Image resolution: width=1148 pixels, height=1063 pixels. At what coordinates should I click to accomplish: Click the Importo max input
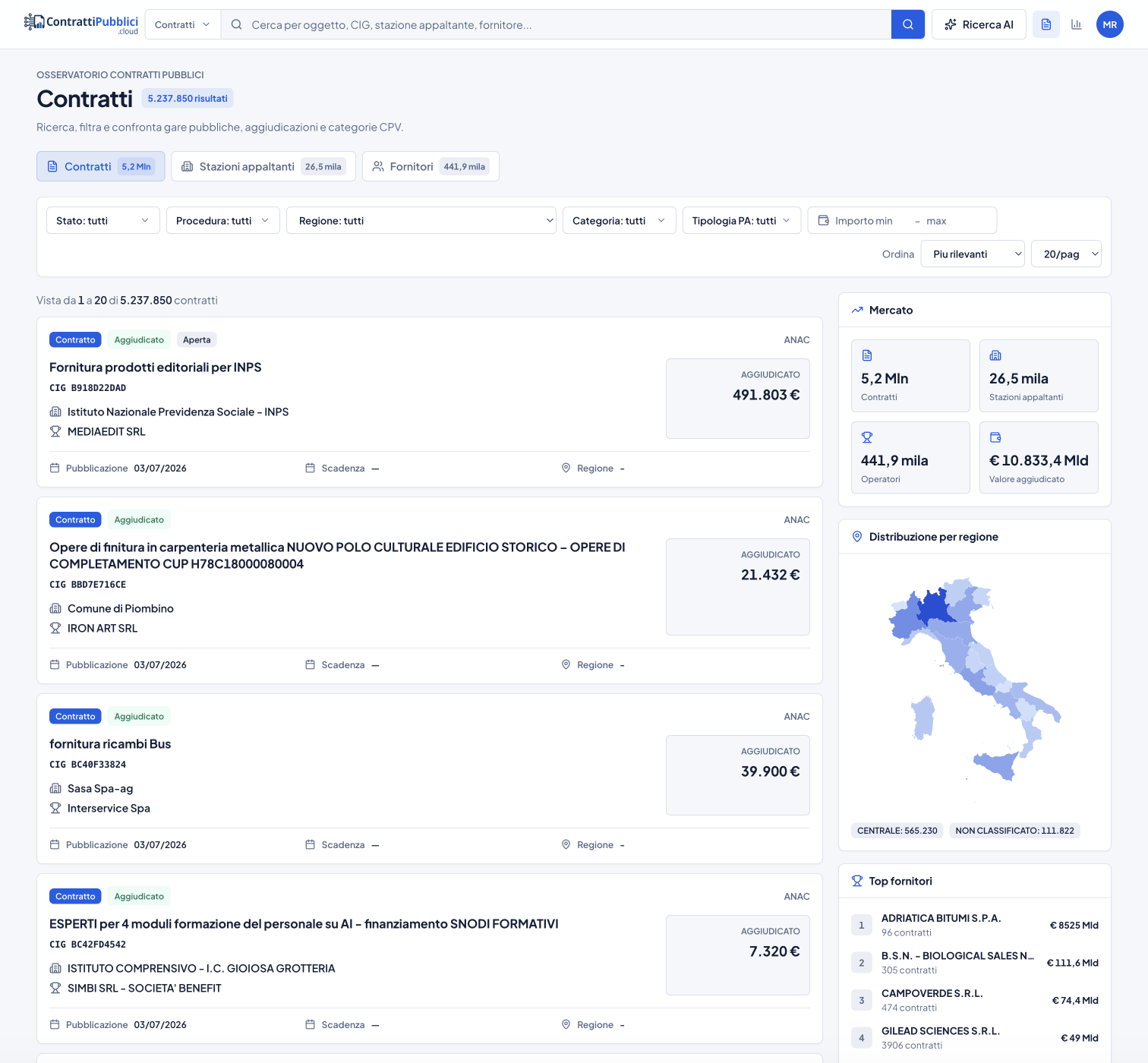(957, 220)
